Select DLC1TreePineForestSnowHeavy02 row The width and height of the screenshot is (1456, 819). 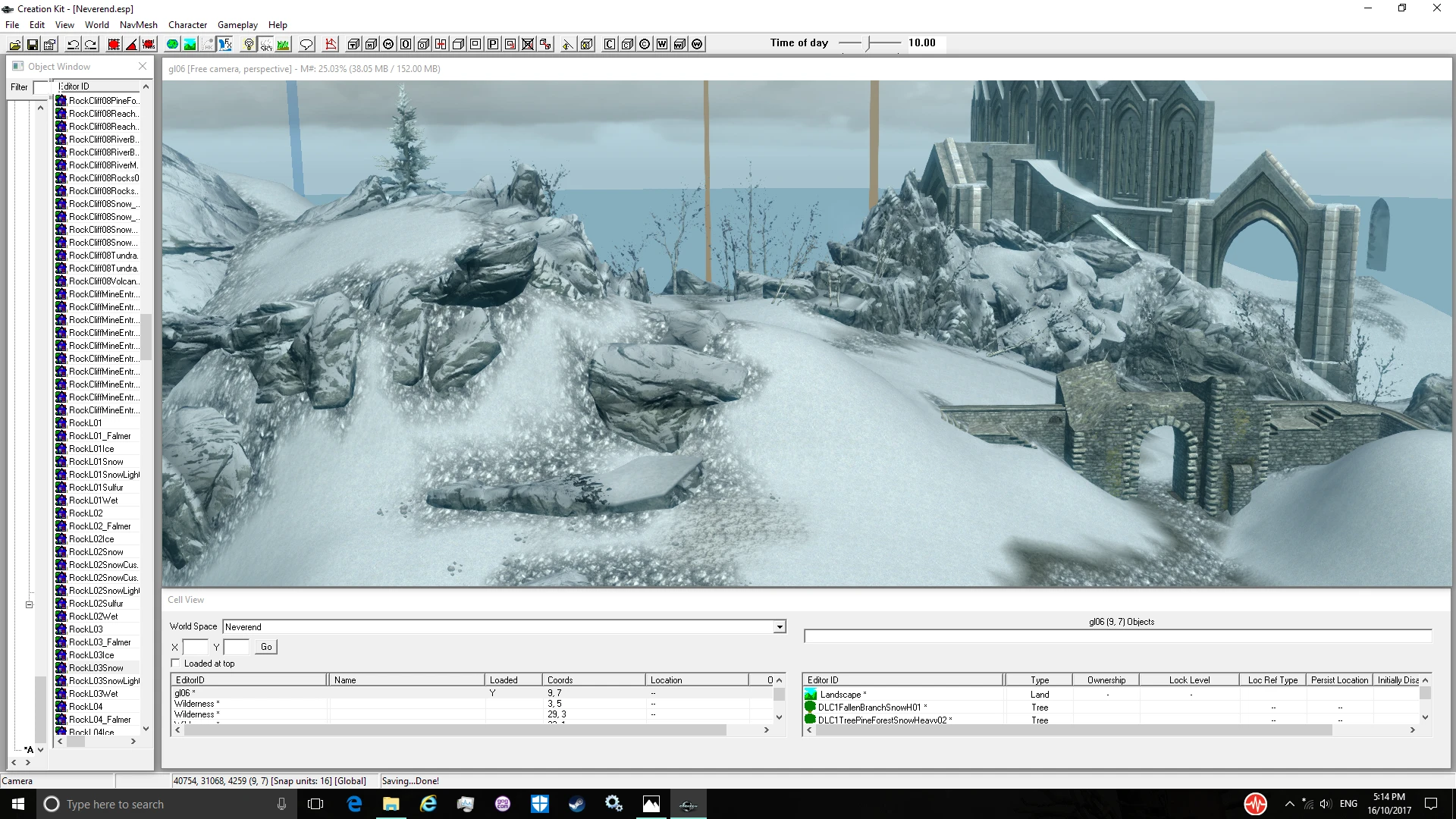coord(1110,720)
